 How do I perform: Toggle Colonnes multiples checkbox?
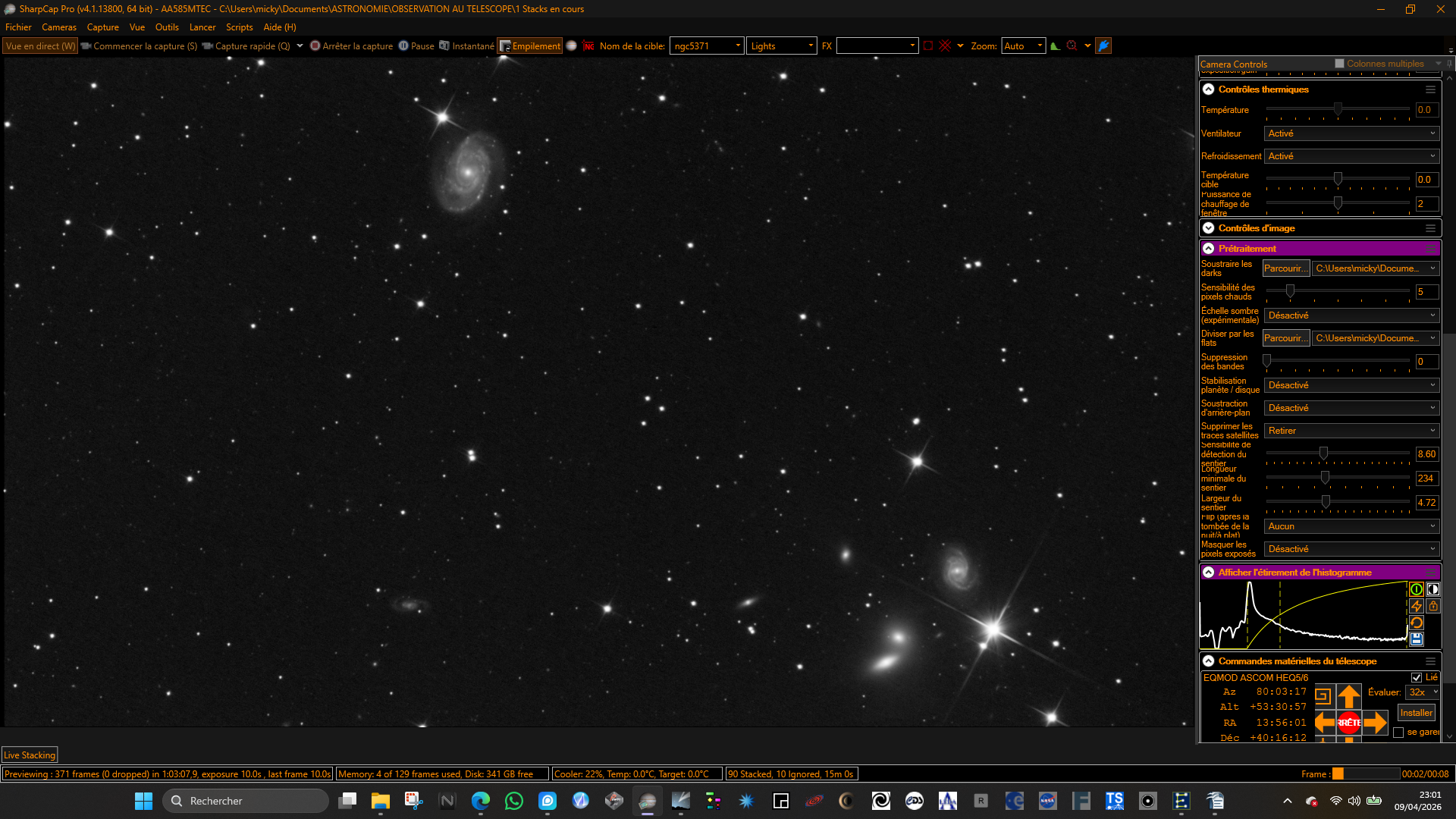click(1339, 64)
